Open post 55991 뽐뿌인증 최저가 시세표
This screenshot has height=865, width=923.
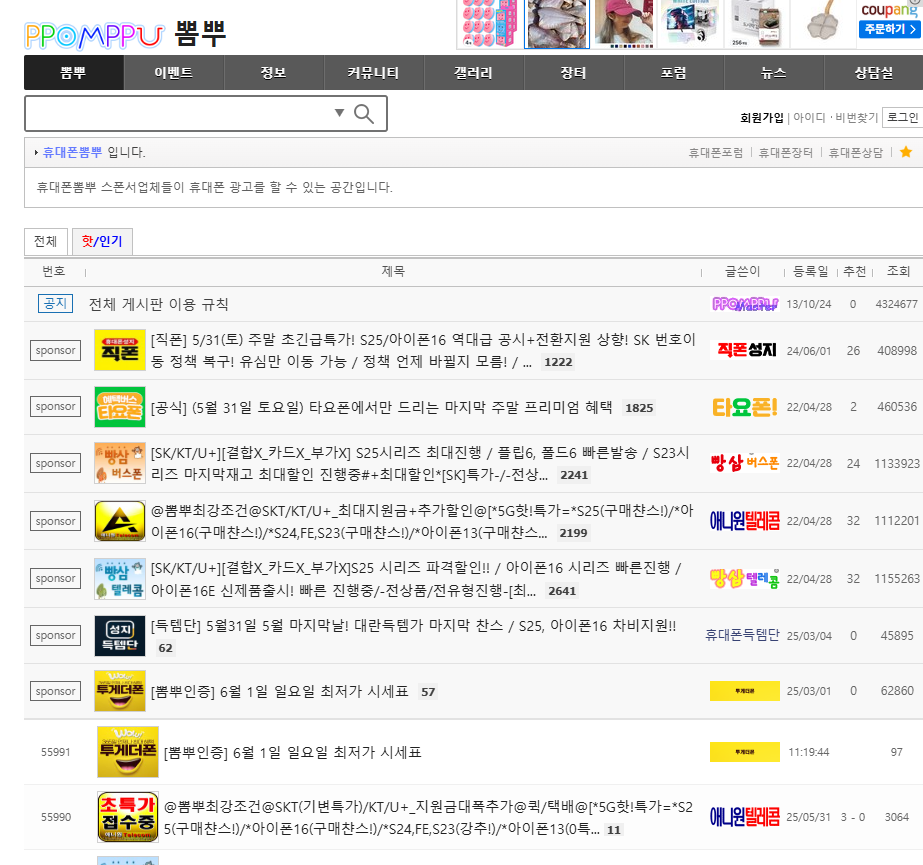(x=293, y=753)
